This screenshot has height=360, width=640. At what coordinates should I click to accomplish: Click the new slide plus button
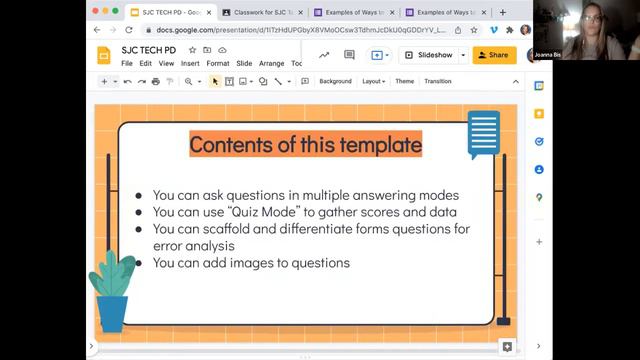click(x=104, y=81)
